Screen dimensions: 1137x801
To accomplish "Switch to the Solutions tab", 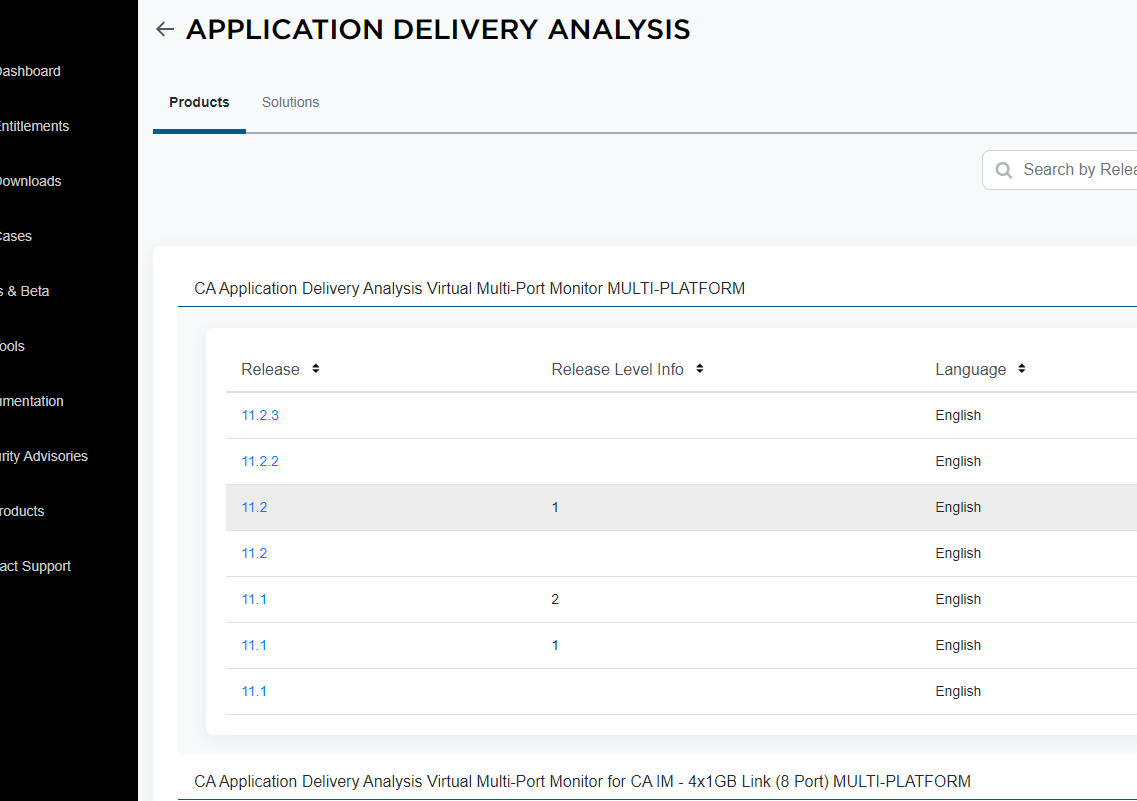I will [x=290, y=102].
